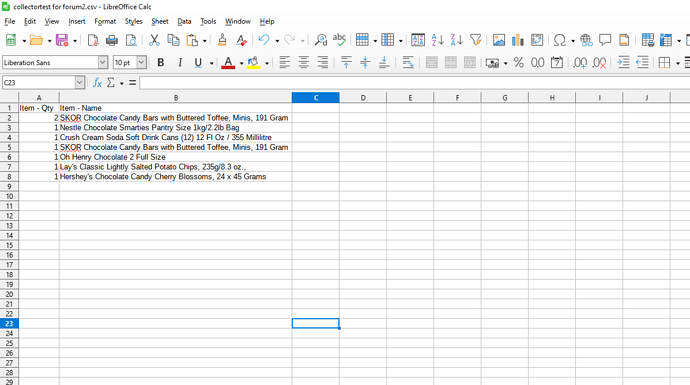Click the Save document icon
690x385 pixels.
62,40
